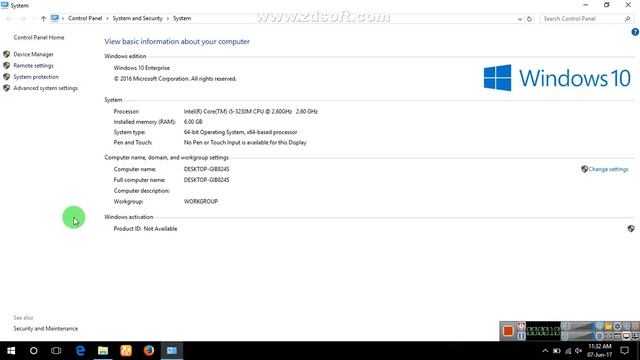Click the System window title icon
Screen dimensions: 640x360
pos(5,5)
